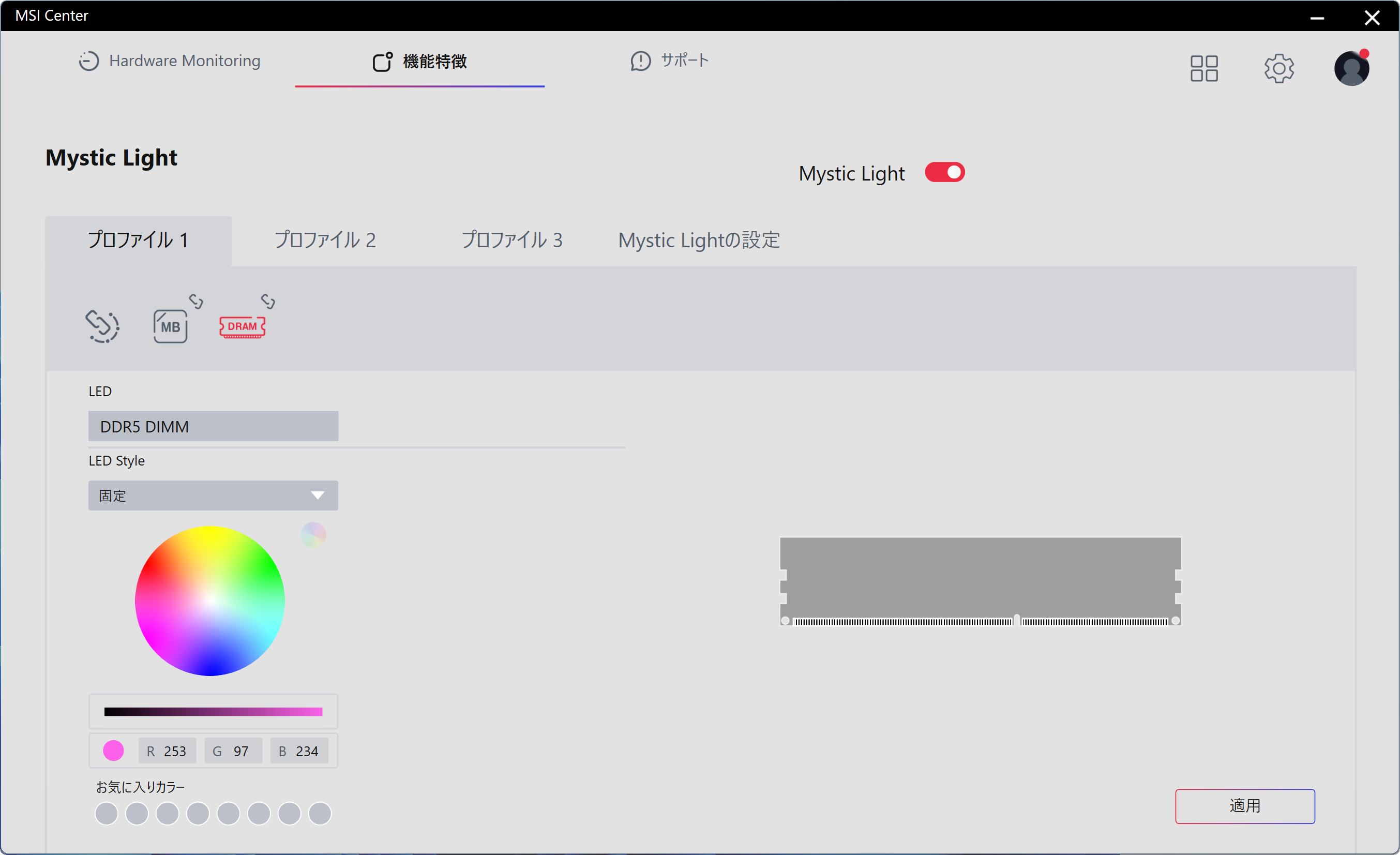
Task: Open the apps grid icon
Action: coord(1204,68)
